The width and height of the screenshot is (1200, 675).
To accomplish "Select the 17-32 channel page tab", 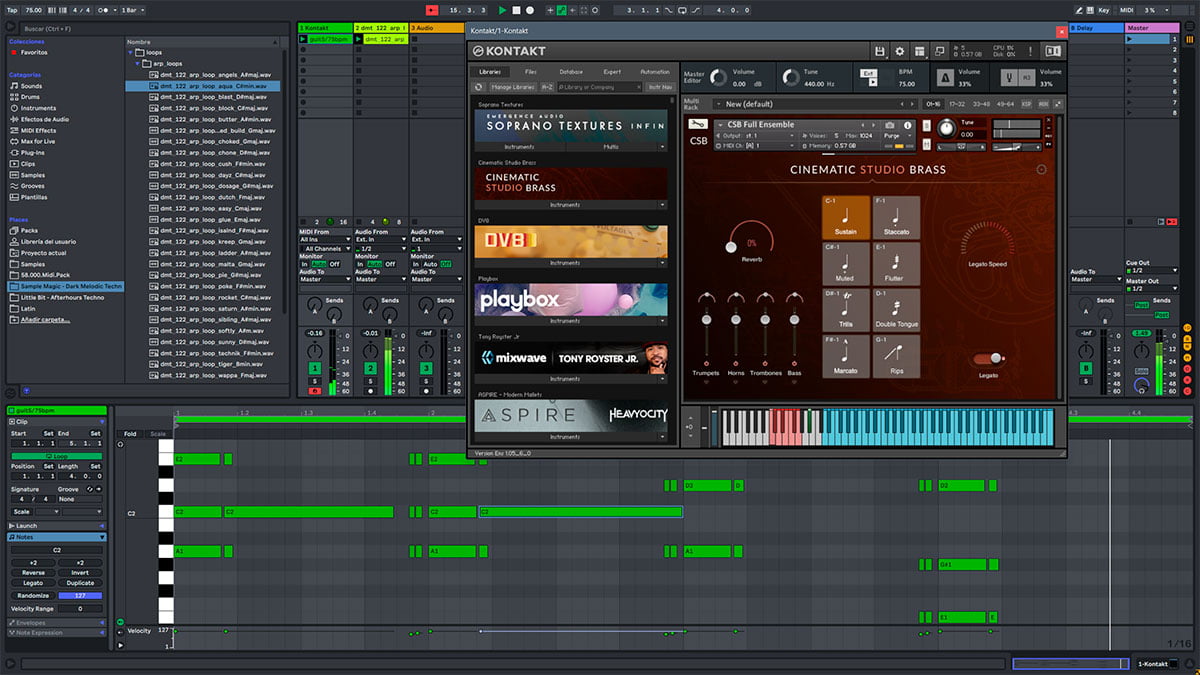I will pos(957,104).
